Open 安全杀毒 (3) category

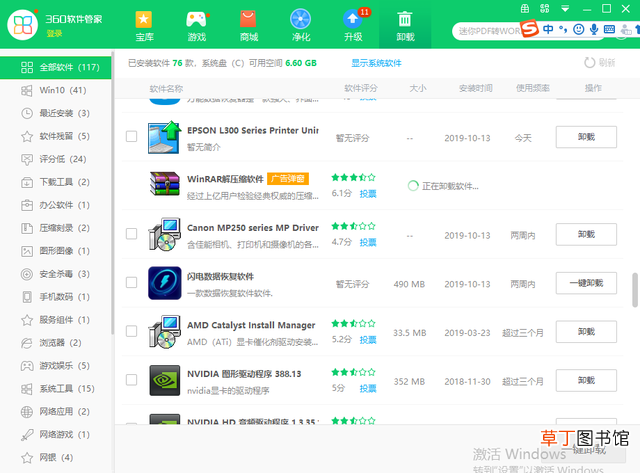pos(56,274)
